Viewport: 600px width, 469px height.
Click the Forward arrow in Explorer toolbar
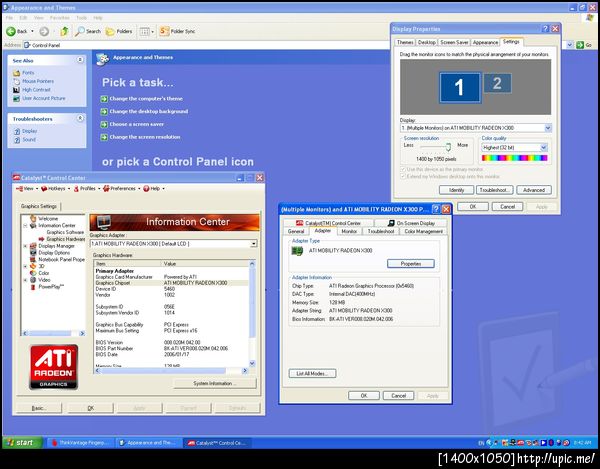click(44, 31)
